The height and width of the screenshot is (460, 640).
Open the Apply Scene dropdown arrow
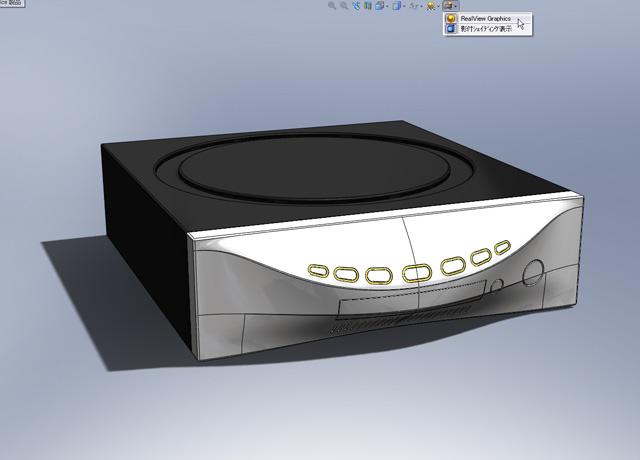click(x=439, y=6)
